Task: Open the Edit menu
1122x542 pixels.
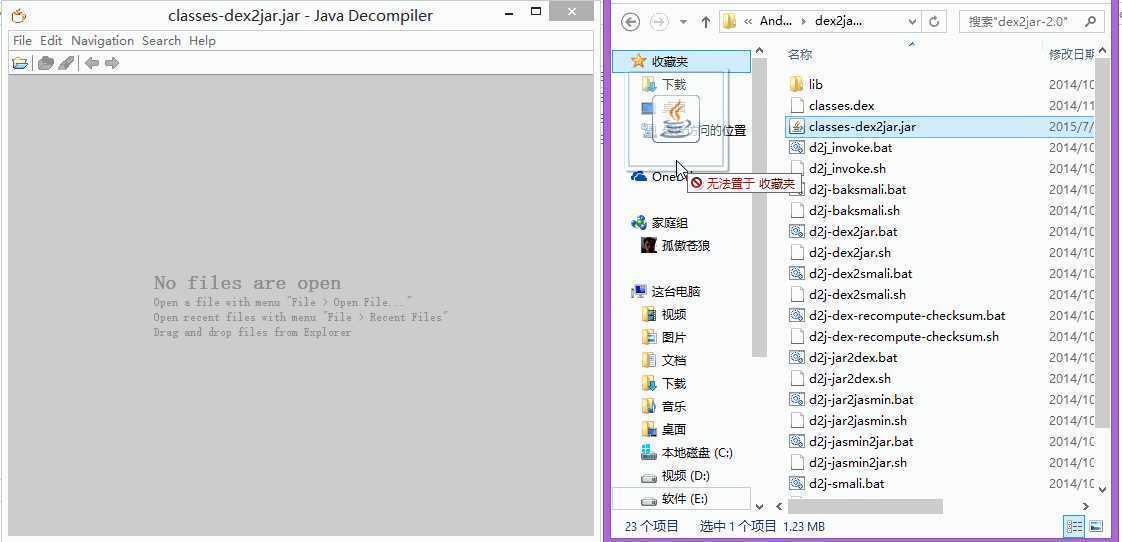Action: click(x=52, y=41)
